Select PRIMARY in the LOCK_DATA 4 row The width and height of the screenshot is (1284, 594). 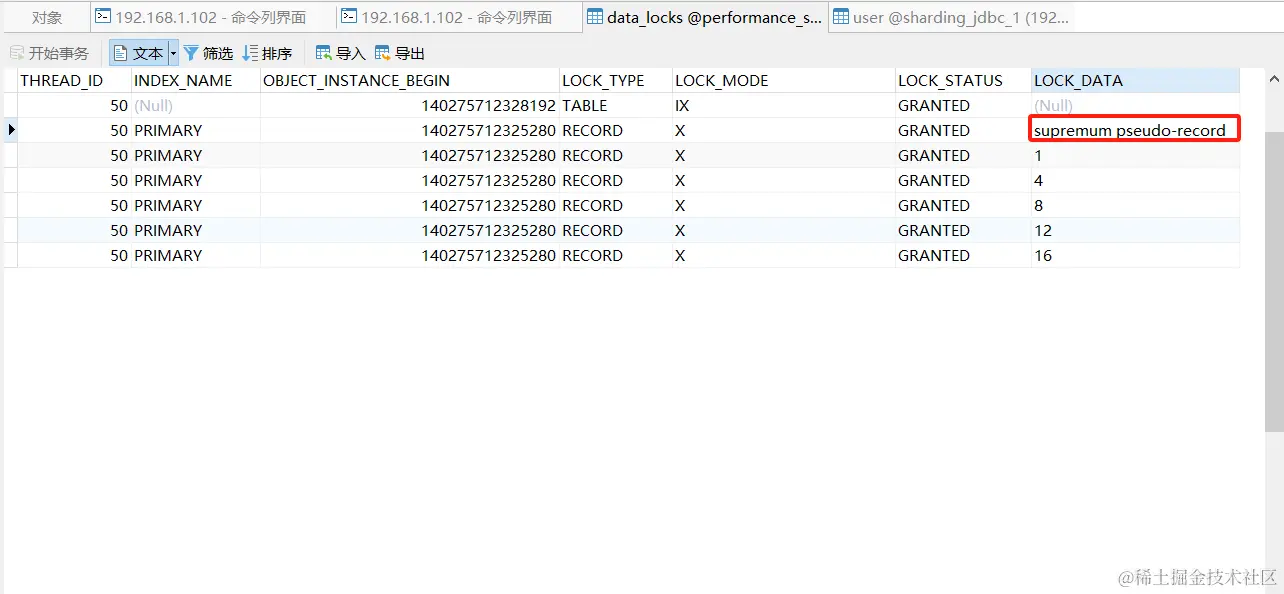click(x=195, y=180)
